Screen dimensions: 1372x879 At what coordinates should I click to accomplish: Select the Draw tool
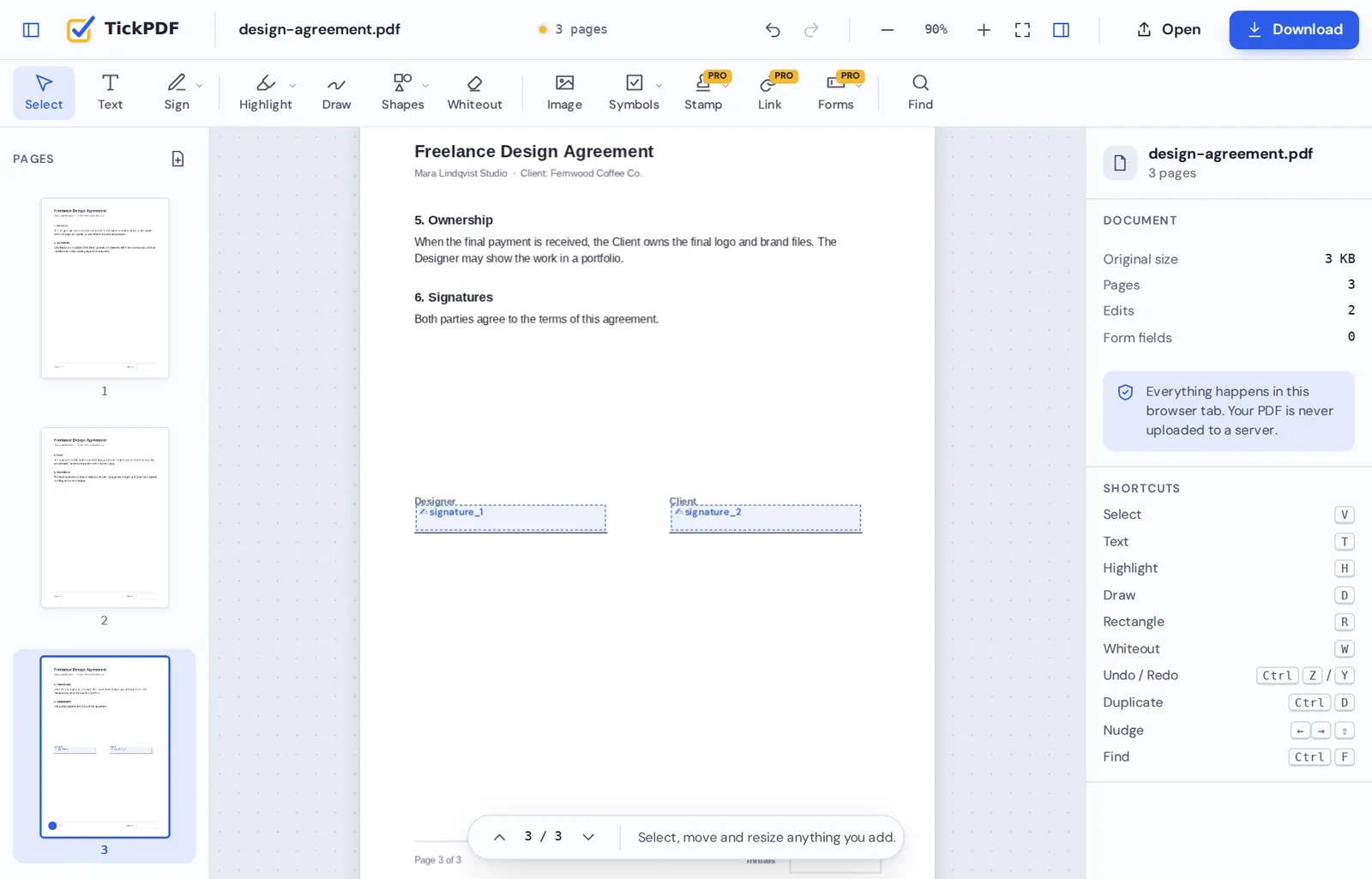336,93
